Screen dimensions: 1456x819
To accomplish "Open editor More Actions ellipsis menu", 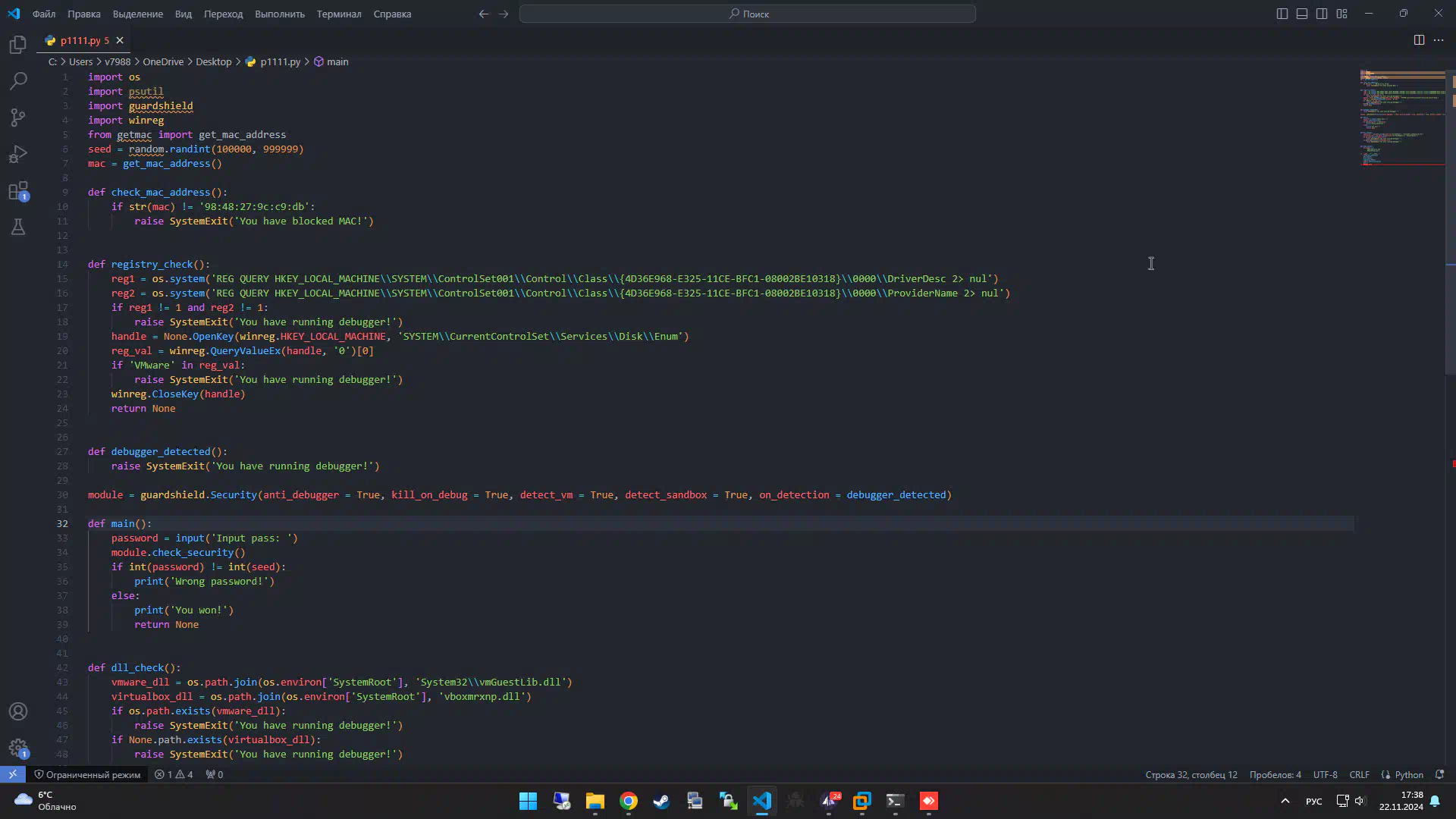I will (1439, 40).
